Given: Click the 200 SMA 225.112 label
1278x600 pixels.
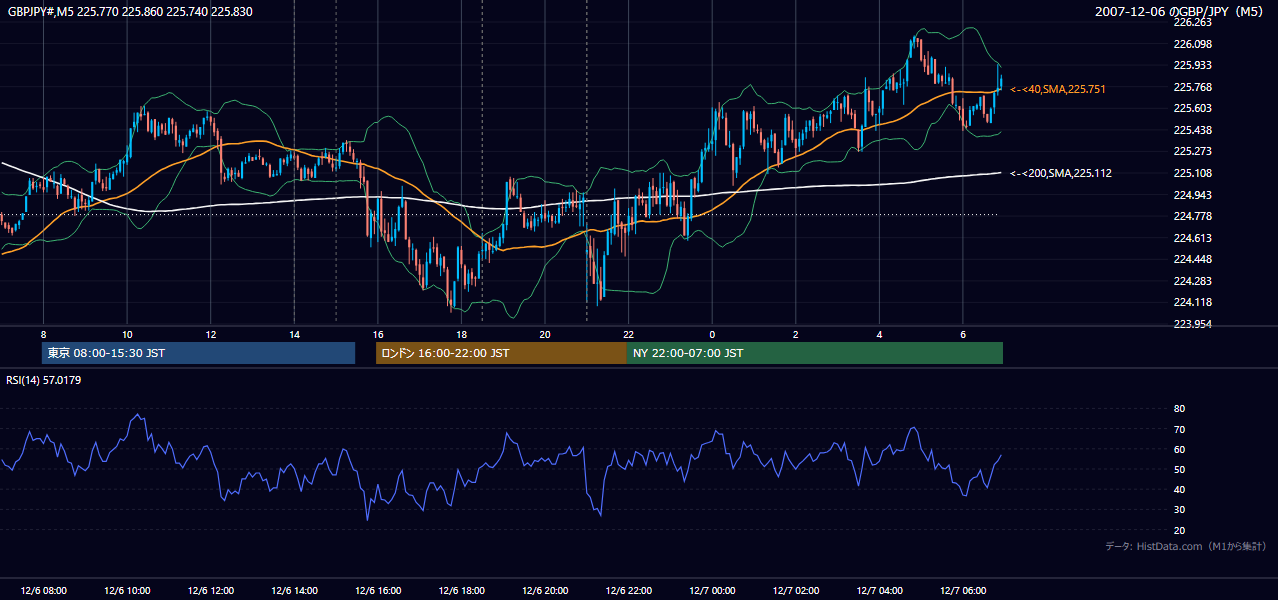Looking at the screenshot, I should pyautogui.click(x=1061, y=173).
